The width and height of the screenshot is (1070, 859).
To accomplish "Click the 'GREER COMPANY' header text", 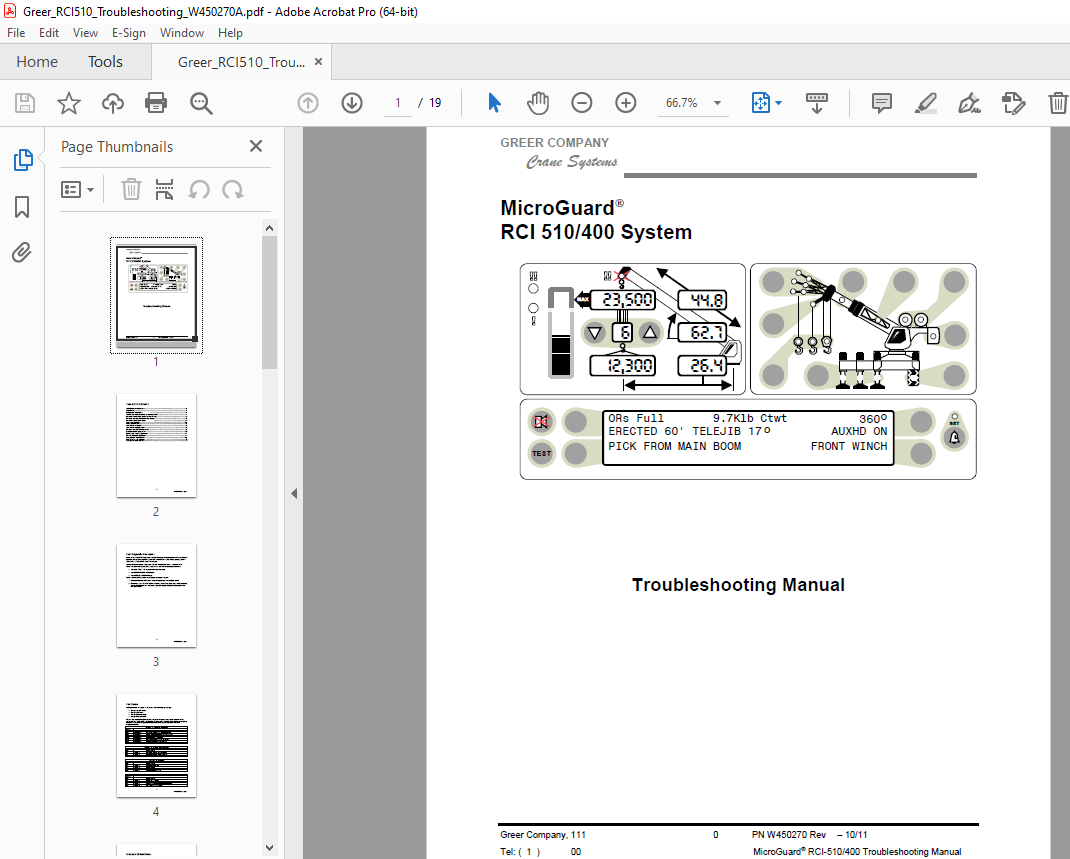I will point(554,143).
